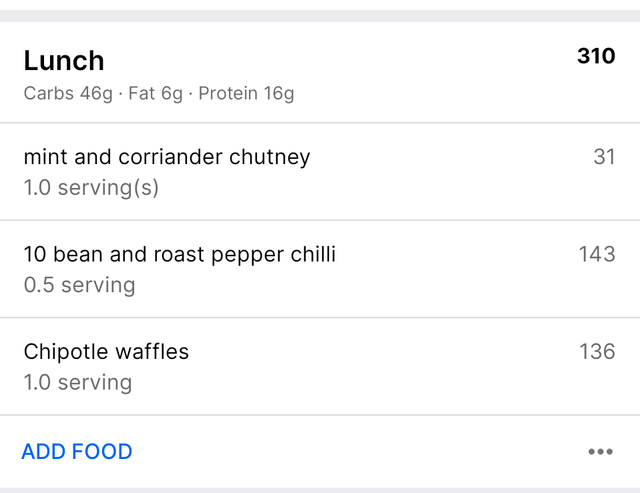Screen dimensions: 640x493
Task: Click blank space between ADD FOOD and more icon
Action: (360, 452)
